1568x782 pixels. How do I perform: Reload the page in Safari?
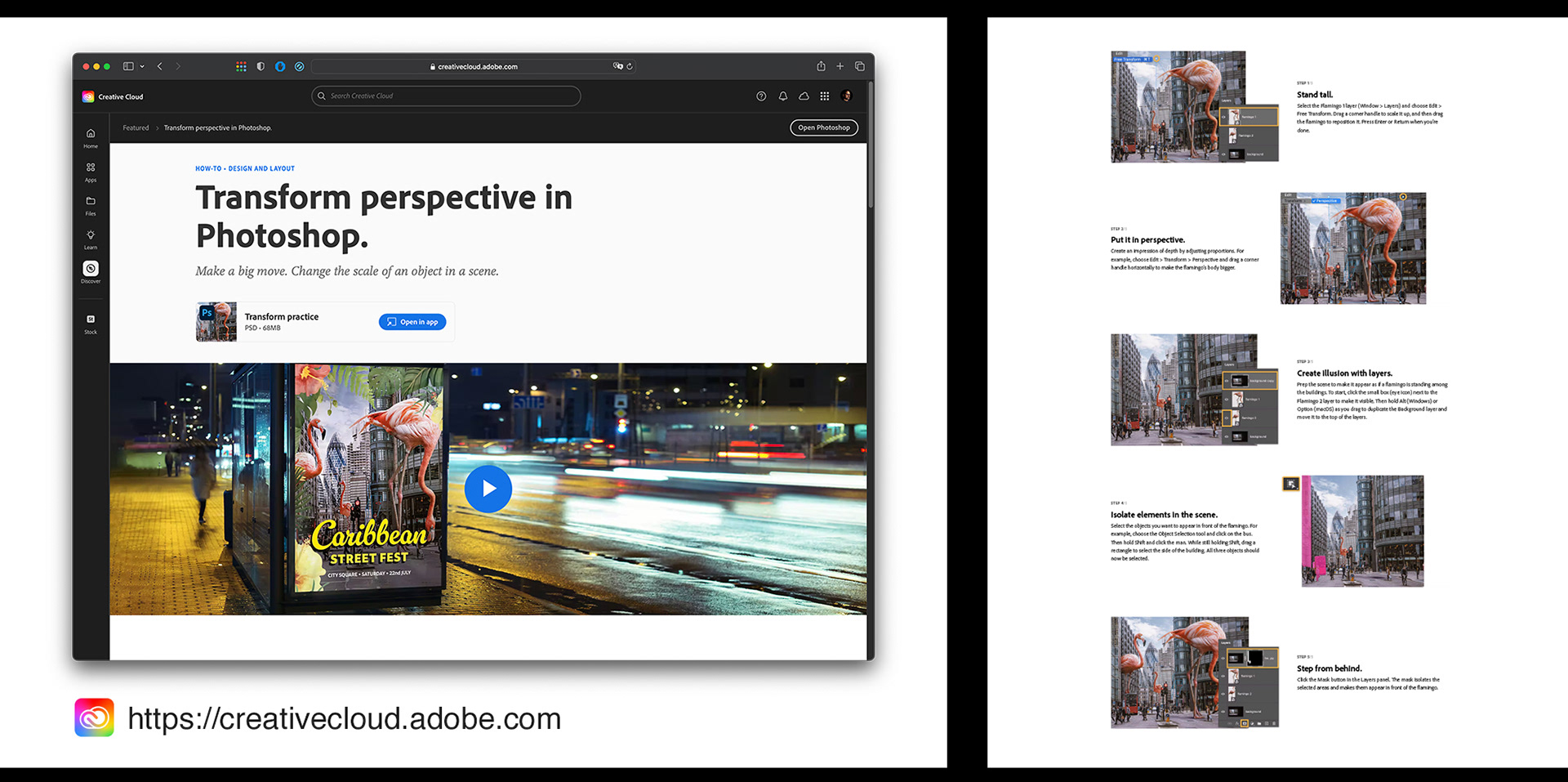tap(630, 66)
